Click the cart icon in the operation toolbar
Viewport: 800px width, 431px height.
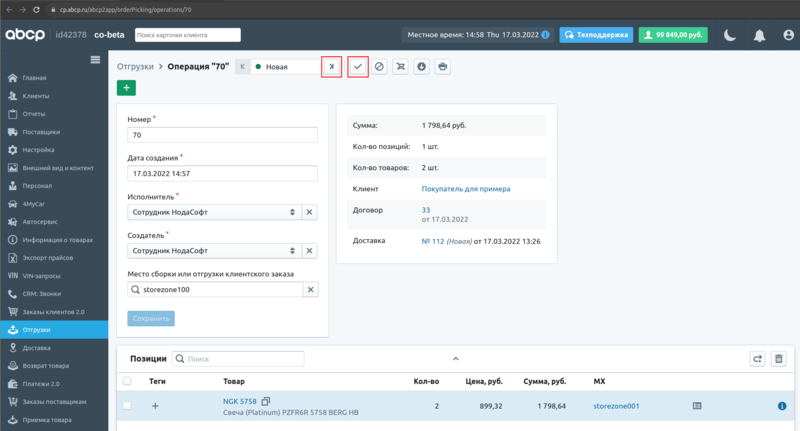(x=401, y=67)
